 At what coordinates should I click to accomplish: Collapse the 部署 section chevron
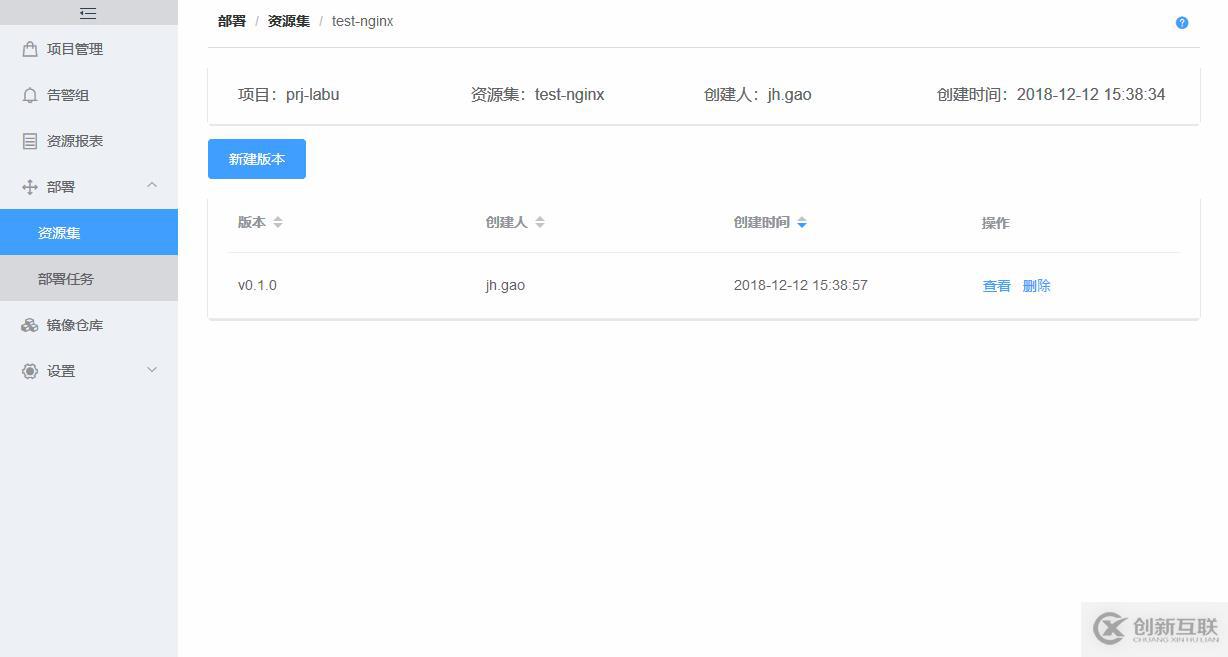pos(152,185)
